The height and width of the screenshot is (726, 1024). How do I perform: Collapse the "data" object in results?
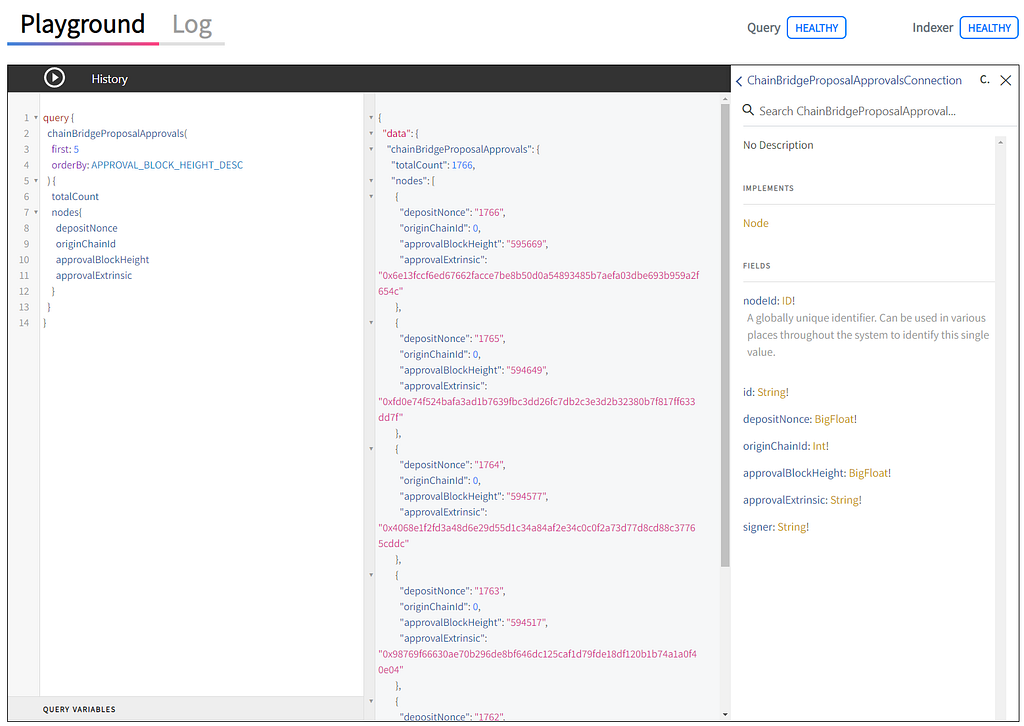click(x=371, y=133)
